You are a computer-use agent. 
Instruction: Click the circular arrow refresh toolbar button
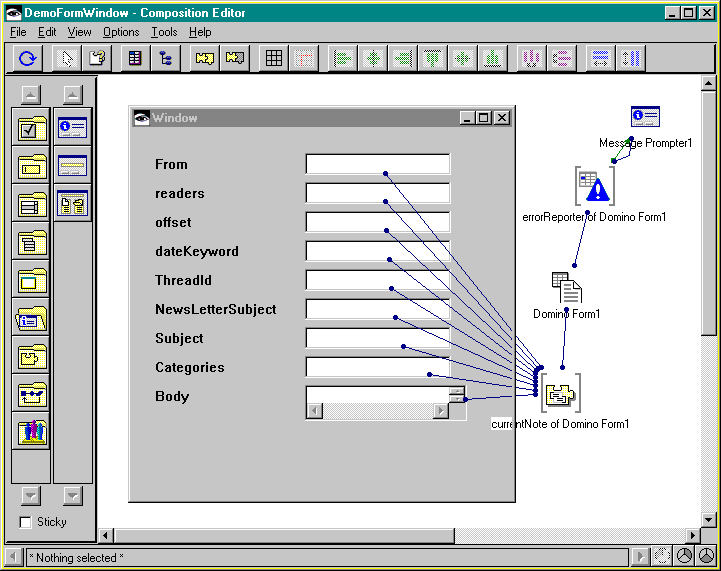(28, 59)
